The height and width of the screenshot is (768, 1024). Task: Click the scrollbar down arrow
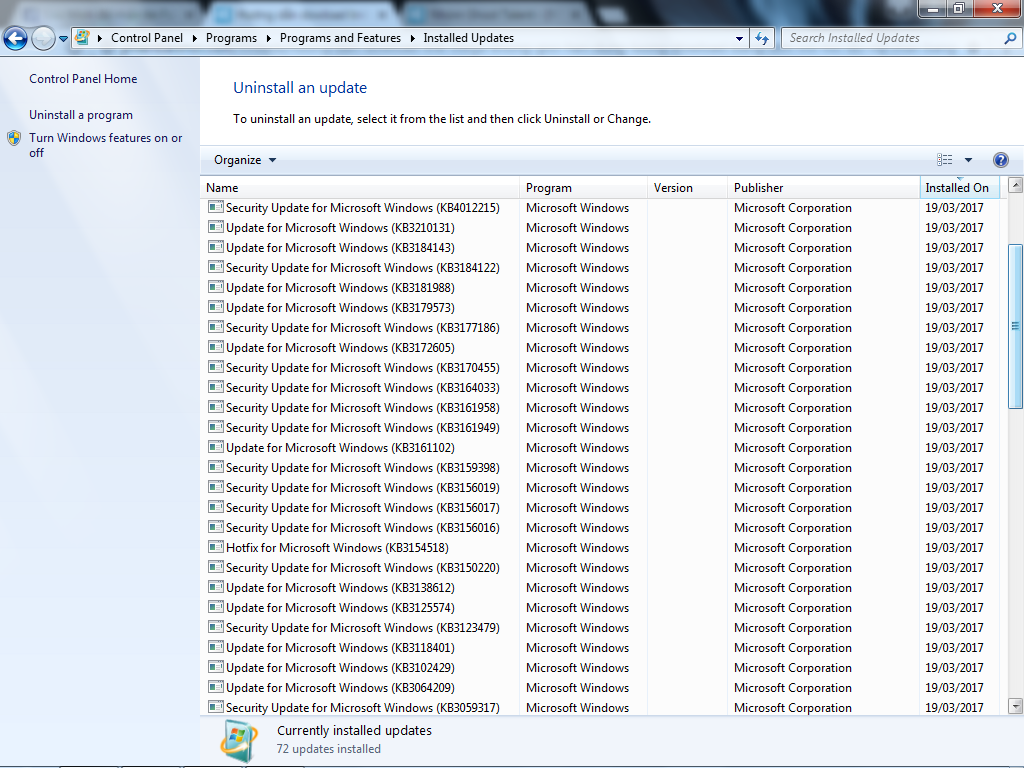[1015, 706]
